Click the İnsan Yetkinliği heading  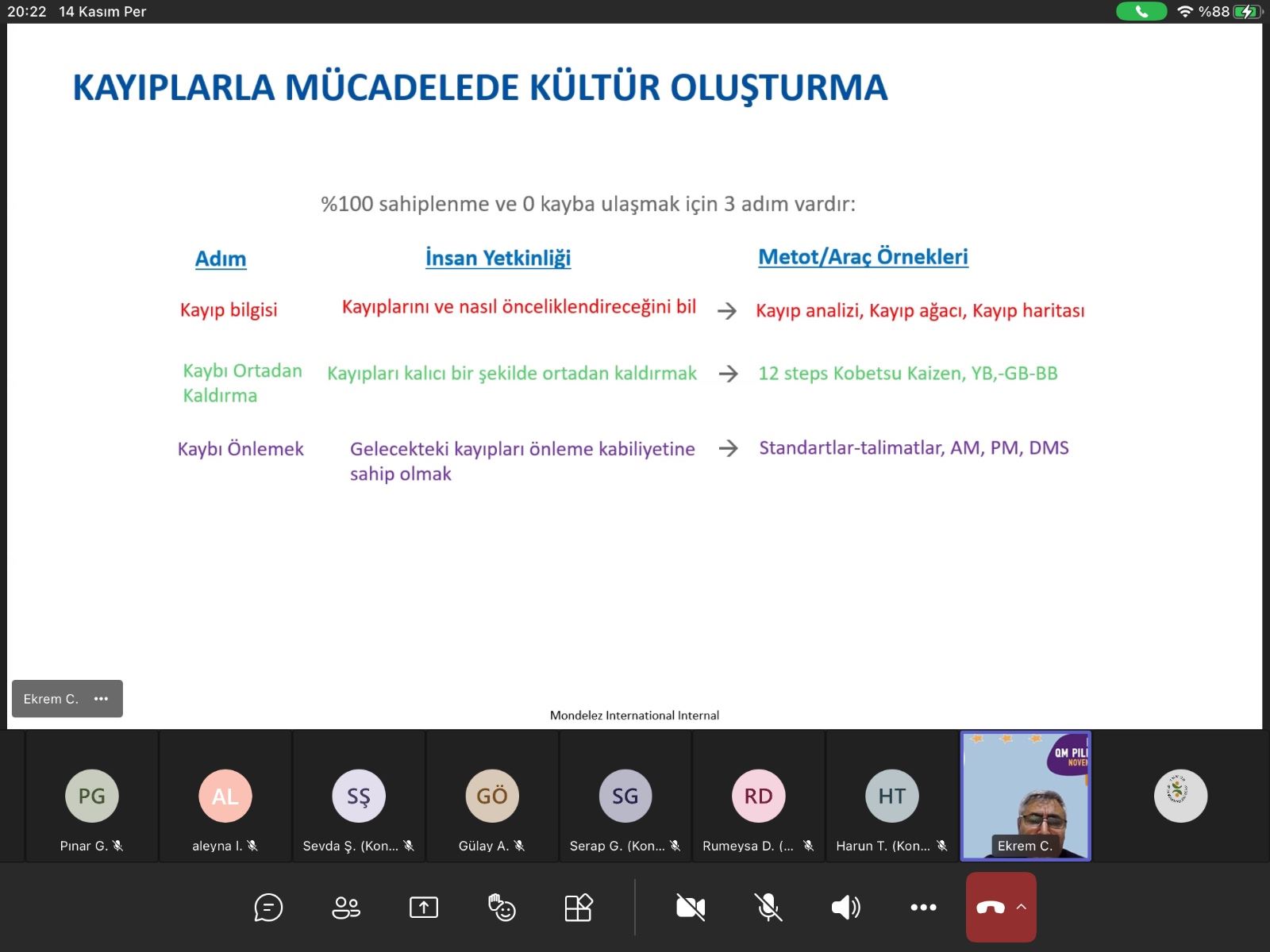point(498,258)
